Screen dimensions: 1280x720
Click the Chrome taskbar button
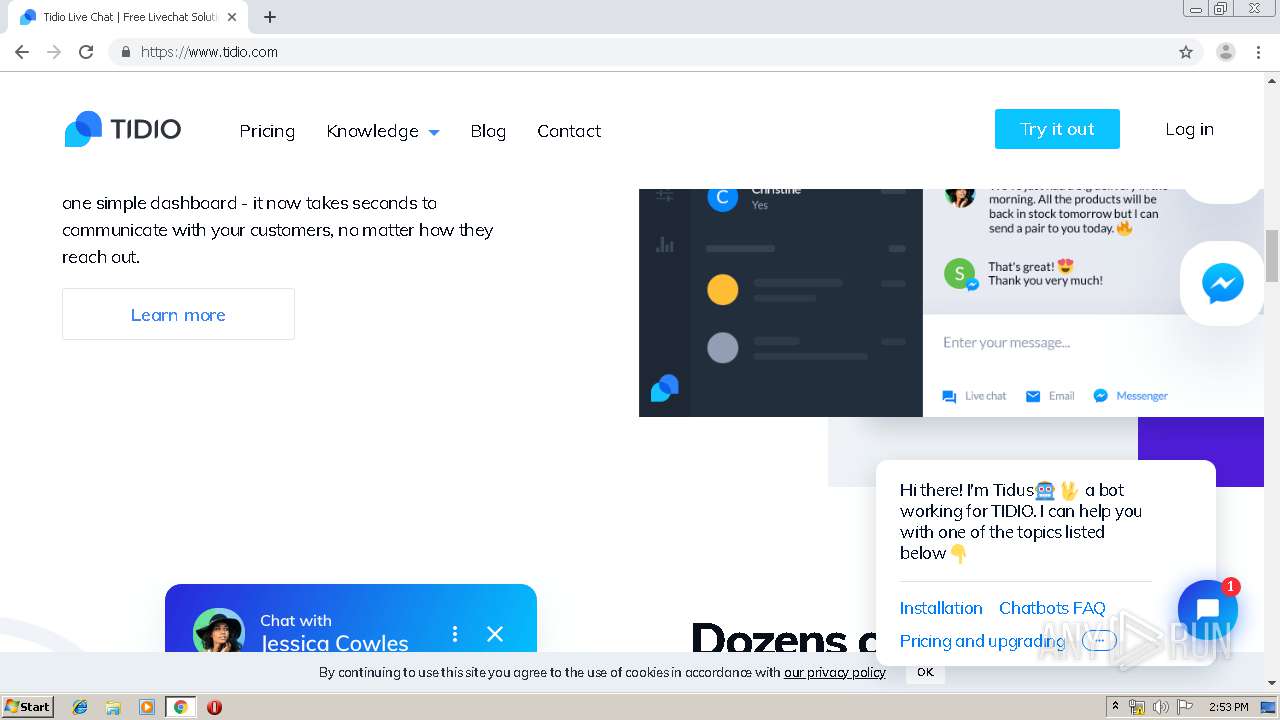click(x=180, y=707)
